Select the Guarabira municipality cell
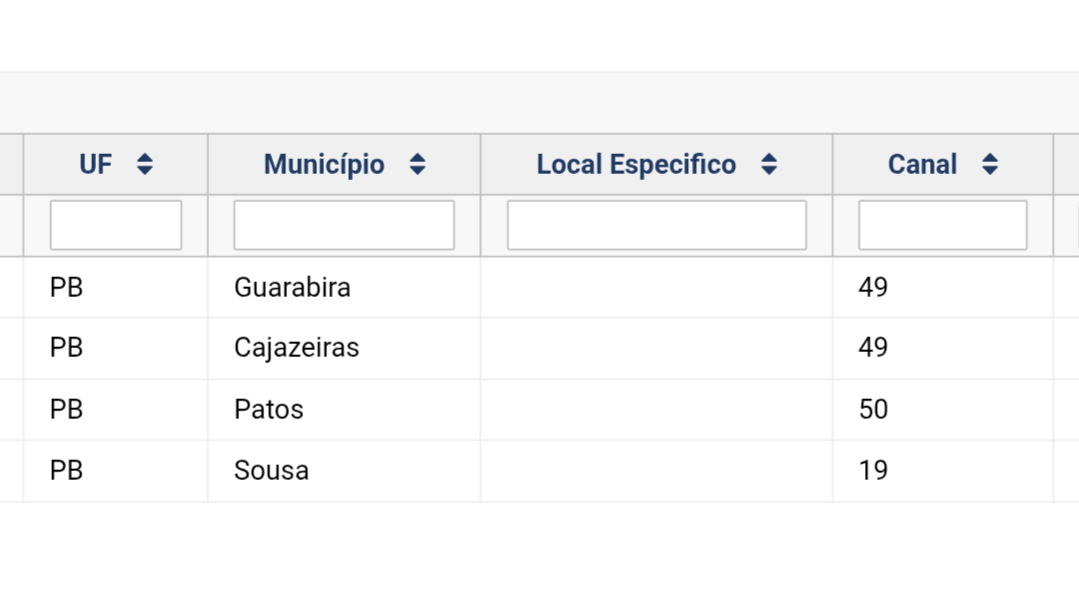The width and height of the screenshot is (1079, 607). 344,287
